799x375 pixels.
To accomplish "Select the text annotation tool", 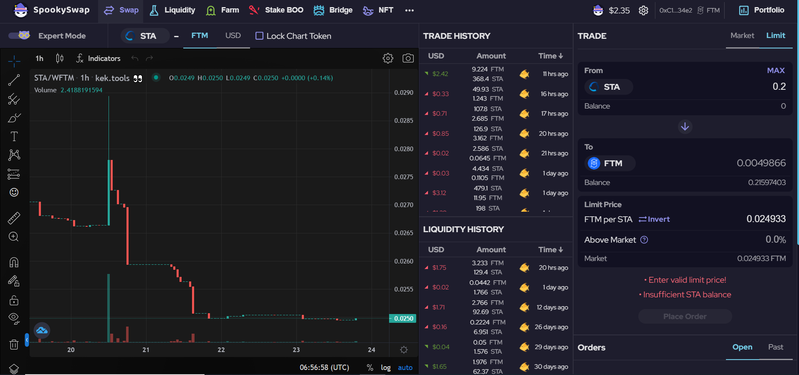I will pos(14,137).
